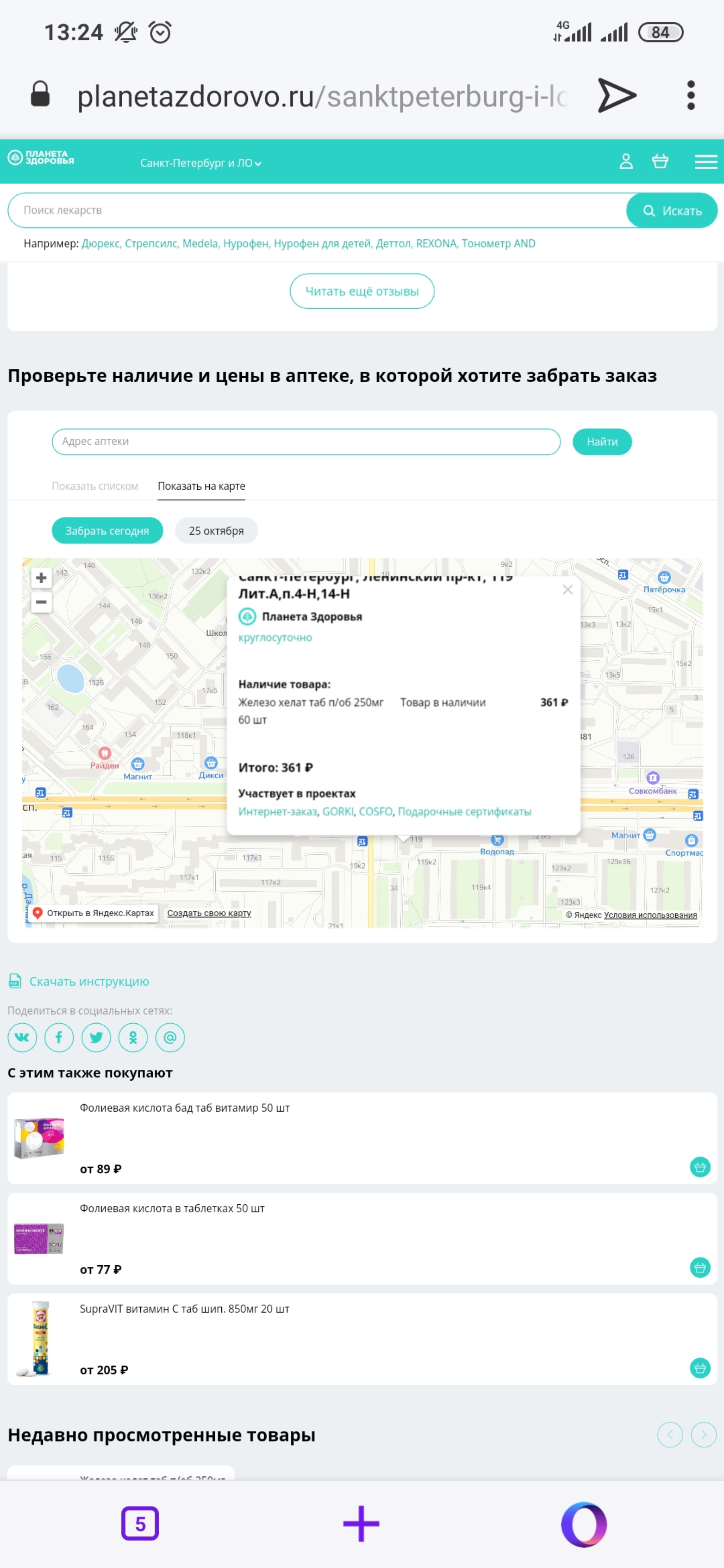
Task: Open the COSFO project link
Action: click(376, 812)
